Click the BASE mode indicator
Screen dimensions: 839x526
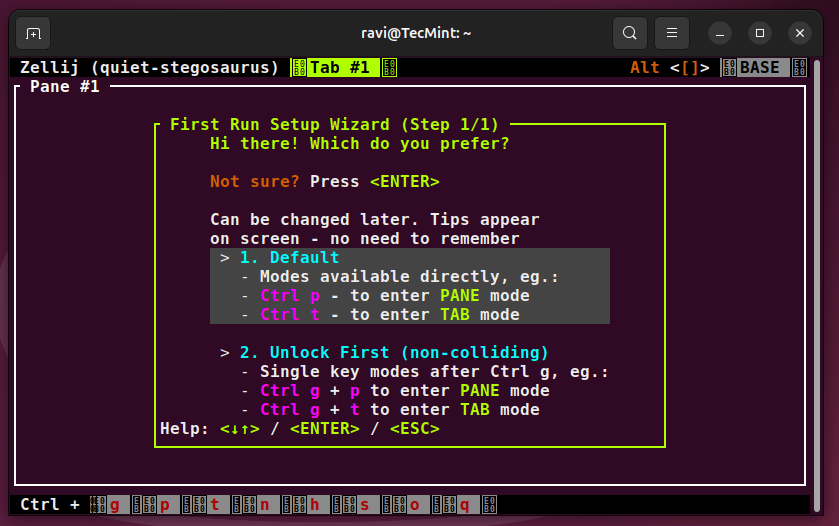click(759, 68)
